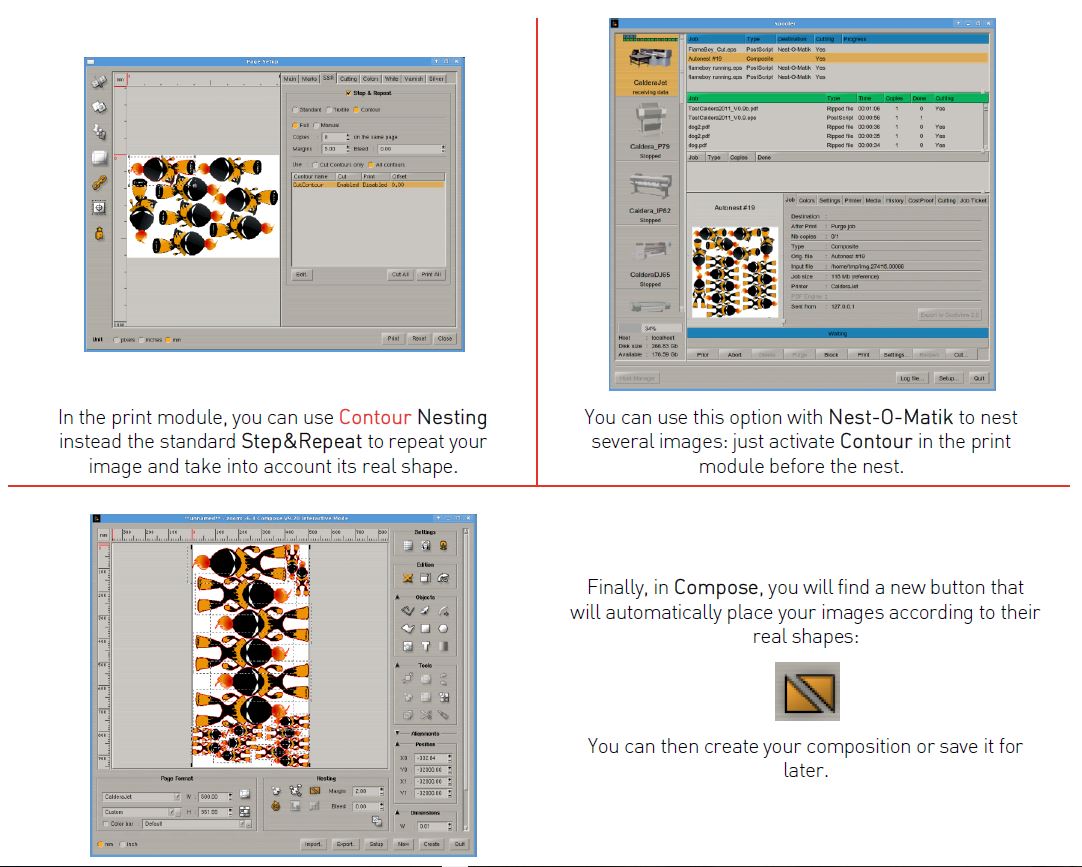Select the rectangle object tool in Compose

tap(425, 628)
